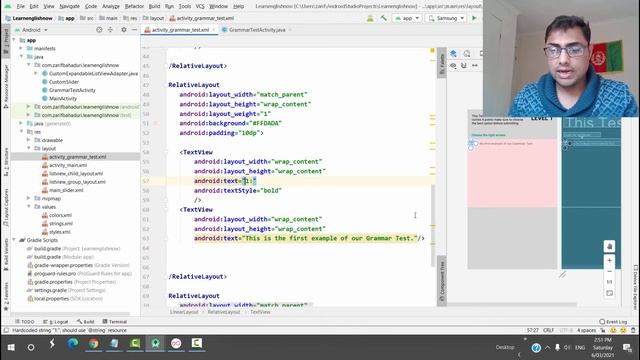Click the horizontal arrows default margins icon
Viewport: 640px width, 360px height.
475,65
